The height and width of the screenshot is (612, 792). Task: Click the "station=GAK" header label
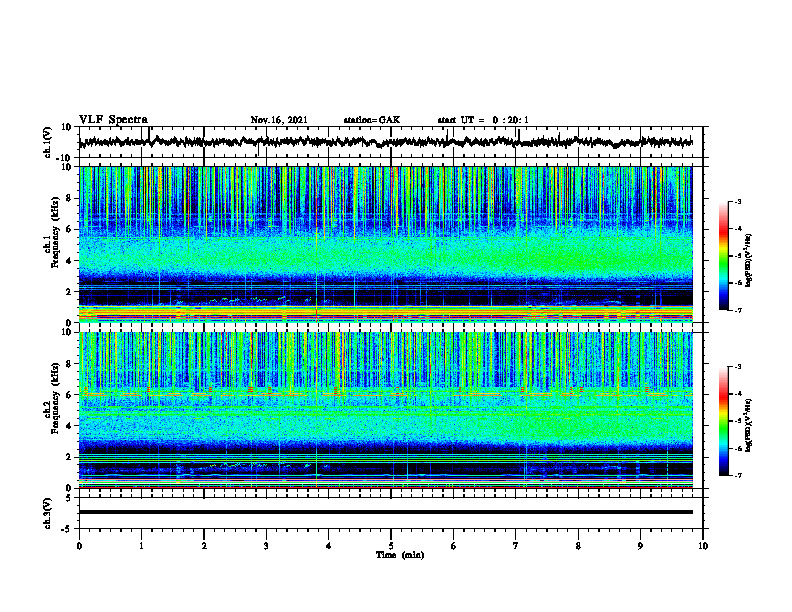(x=372, y=120)
